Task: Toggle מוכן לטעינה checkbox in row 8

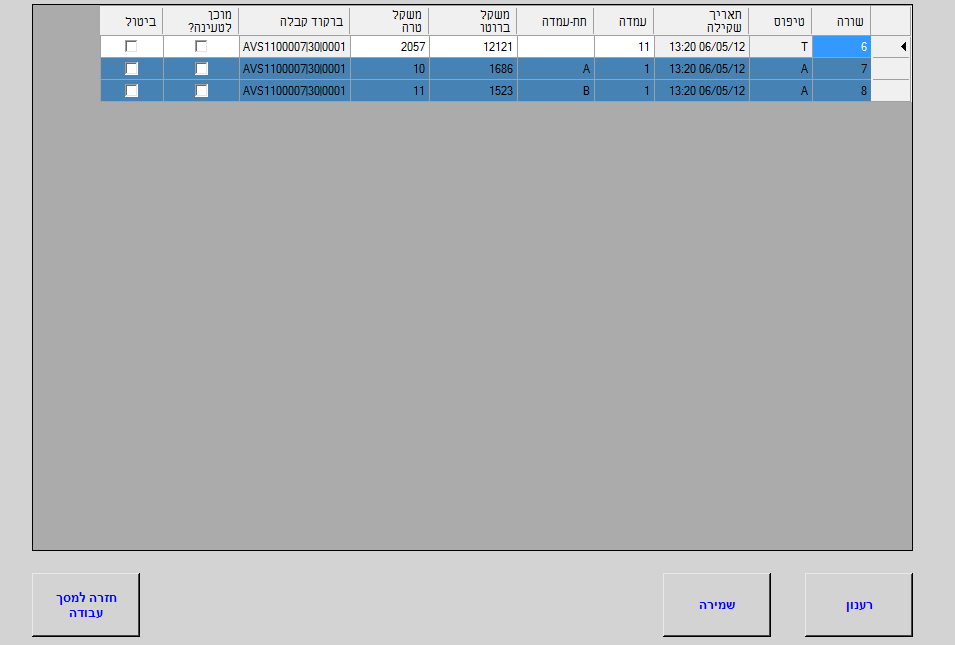Action: pos(202,91)
